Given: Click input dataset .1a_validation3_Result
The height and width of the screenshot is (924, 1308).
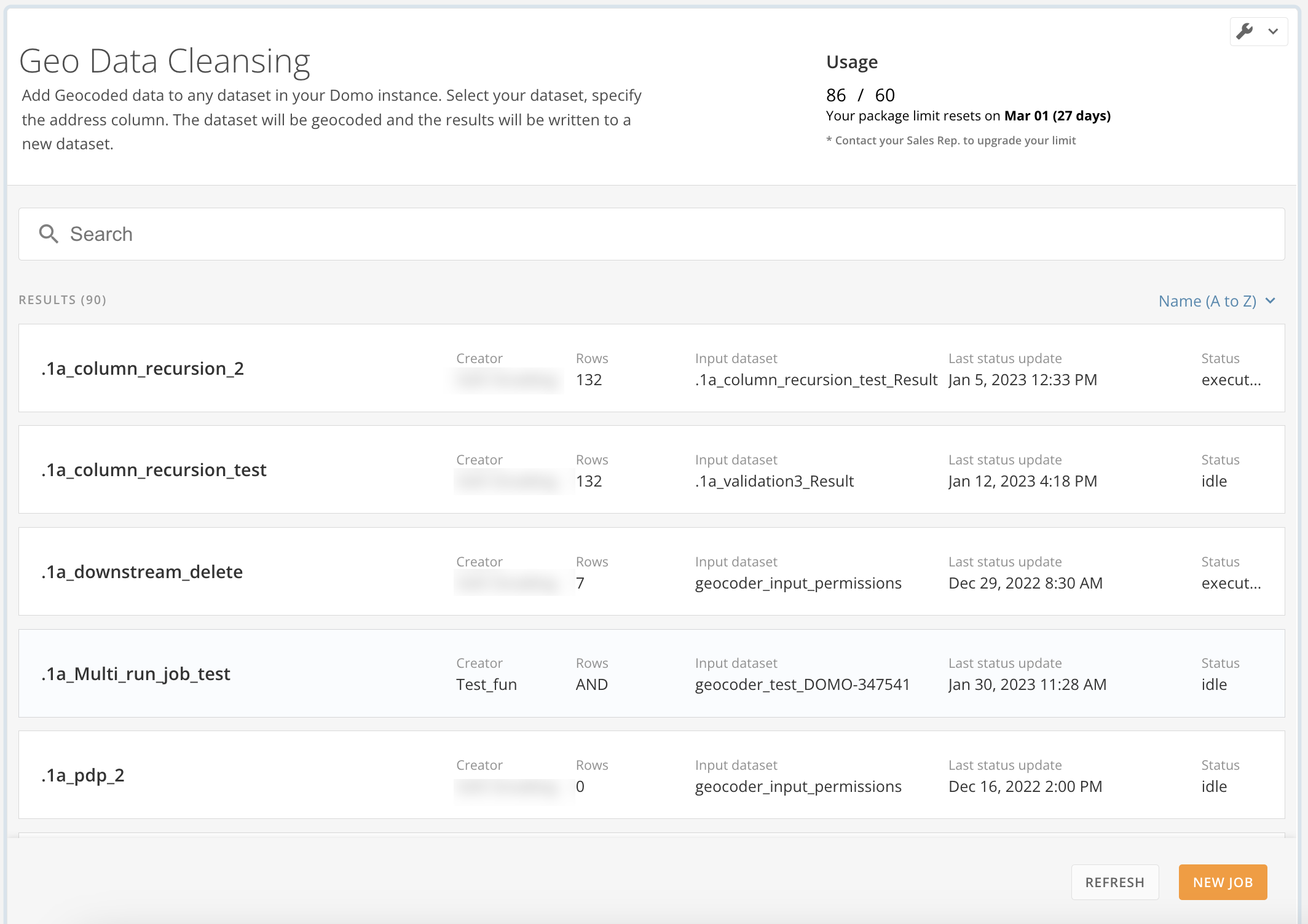Looking at the screenshot, I should pos(774,481).
